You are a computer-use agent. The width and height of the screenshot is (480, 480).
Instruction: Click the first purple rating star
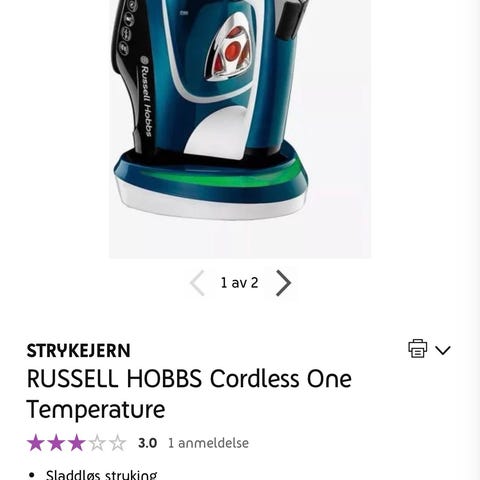(x=36, y=443)
